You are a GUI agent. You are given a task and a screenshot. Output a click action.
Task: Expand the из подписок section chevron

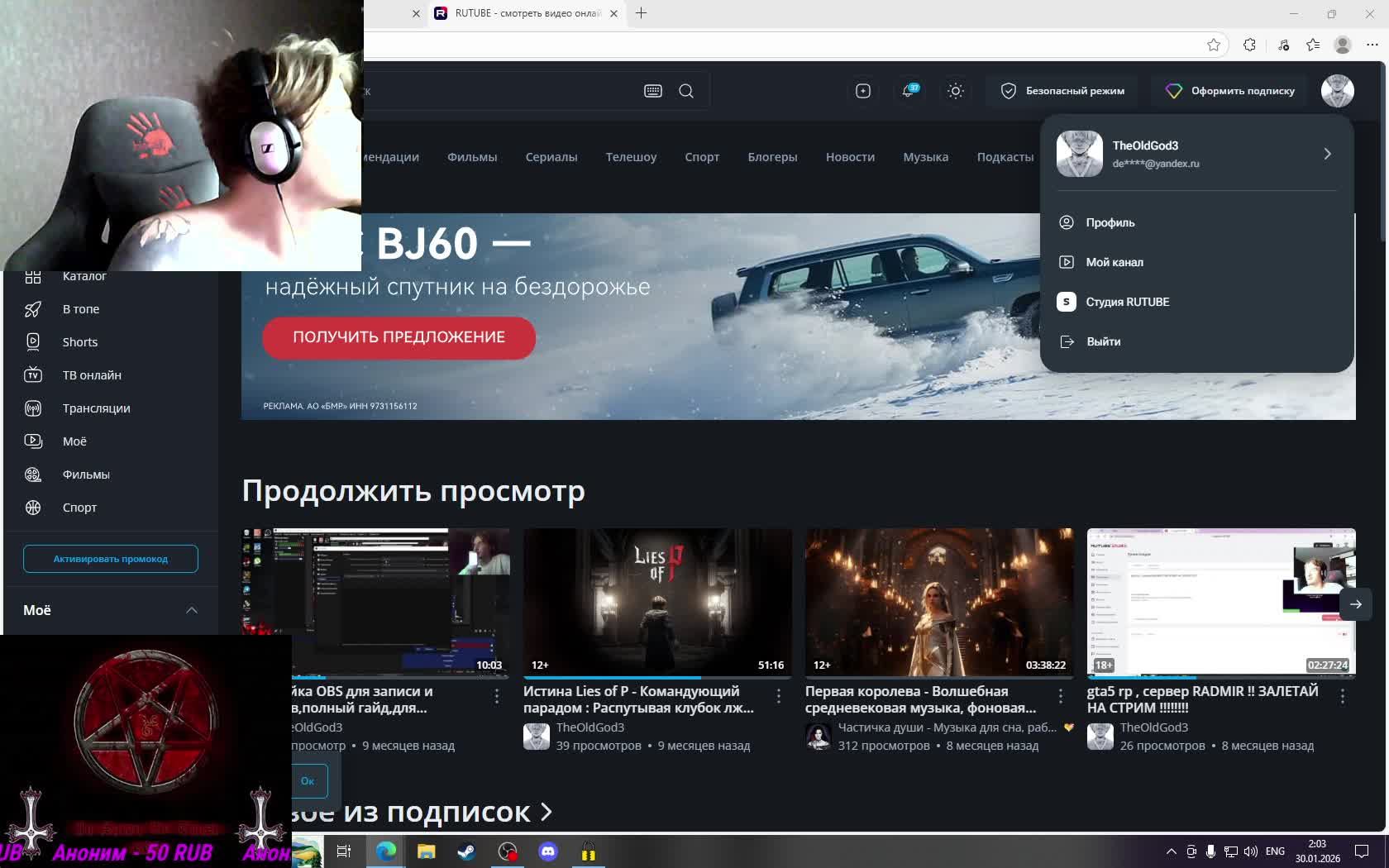tap(547, 812)
